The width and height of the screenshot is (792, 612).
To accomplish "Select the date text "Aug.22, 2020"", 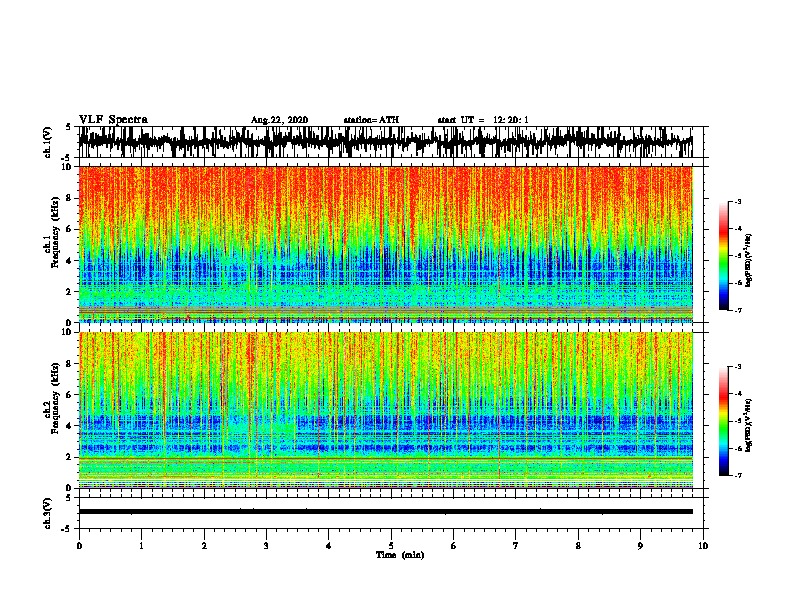I will pos(279,120).
